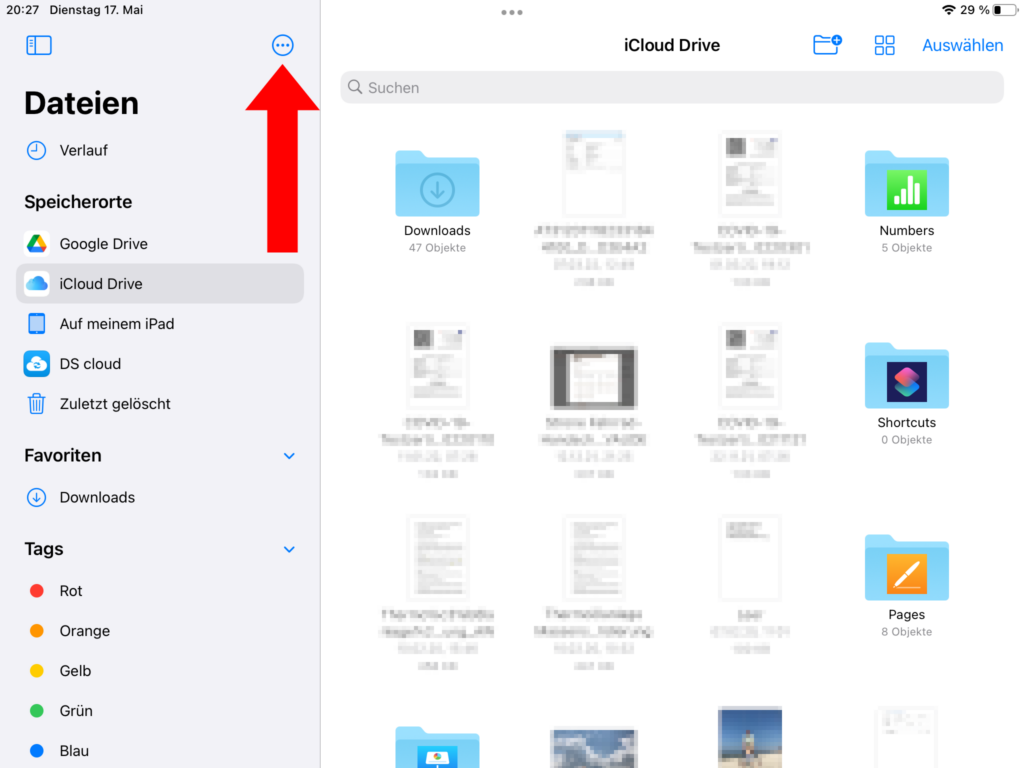This screenshot has width=1024, height=768.
Task: Toggle the sidebar panel icon
Action: pyautogui.click(x=39, y=45)
